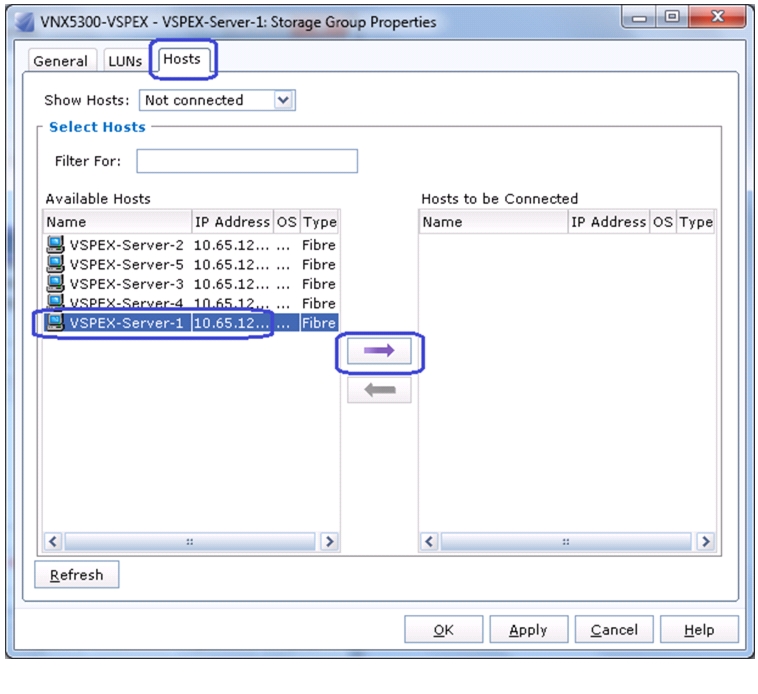Select host name VSPEX-Server-5
Viewport: 758px width, 694px height.
point(127,264)
